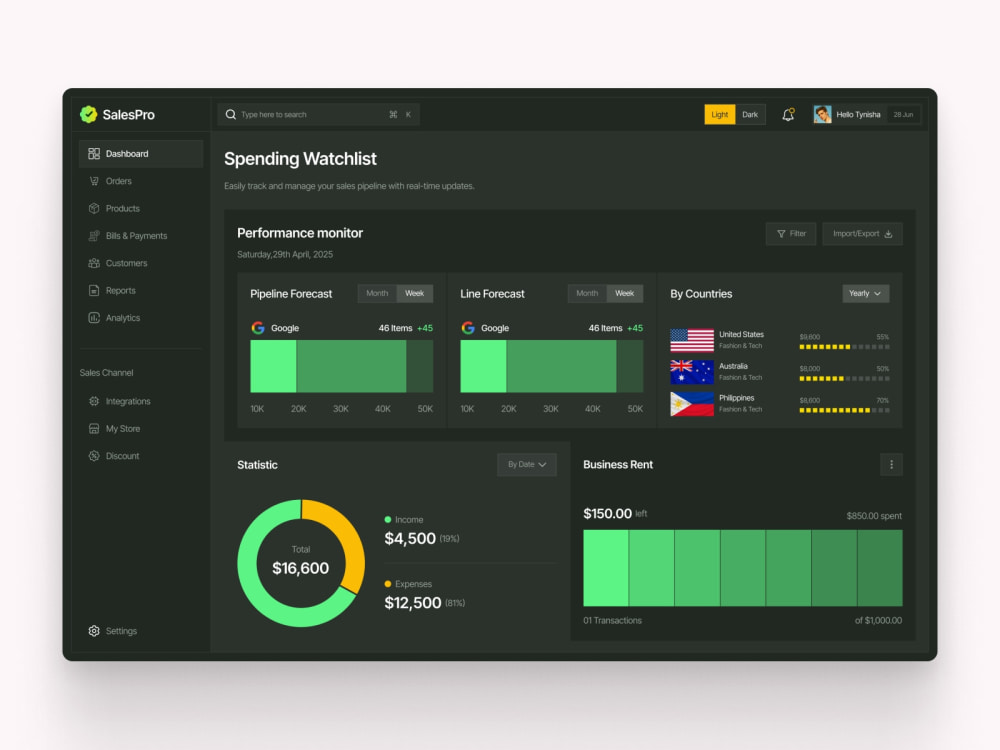Image resolution: width=1000 pixels, height=750 pixels.
Task: Click the Australia flag
Action: [x=692, y=372]
